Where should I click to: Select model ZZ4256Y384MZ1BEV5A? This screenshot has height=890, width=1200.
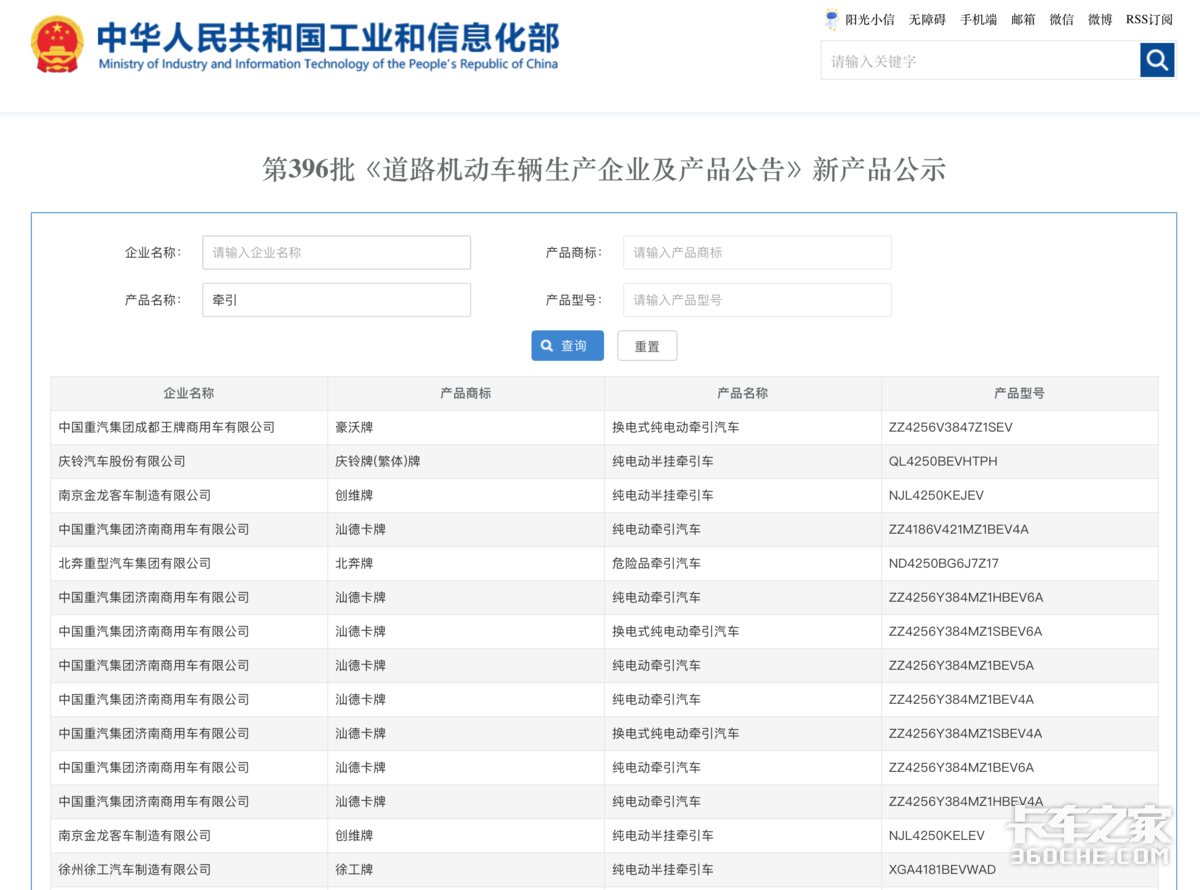[x=961, y=665]
